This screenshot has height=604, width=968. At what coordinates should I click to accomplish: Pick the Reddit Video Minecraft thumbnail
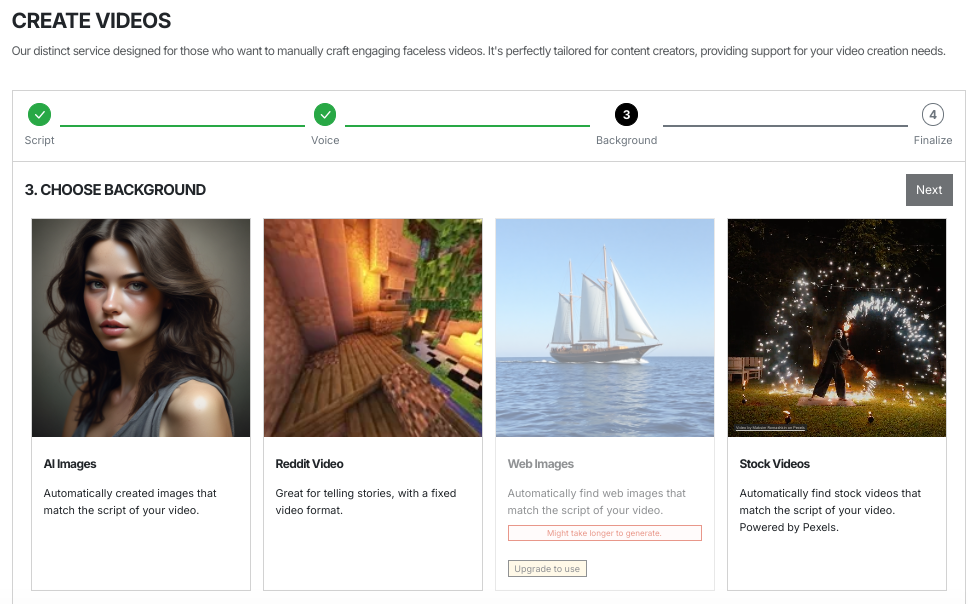pyautogui.click(x=373, y=328)
